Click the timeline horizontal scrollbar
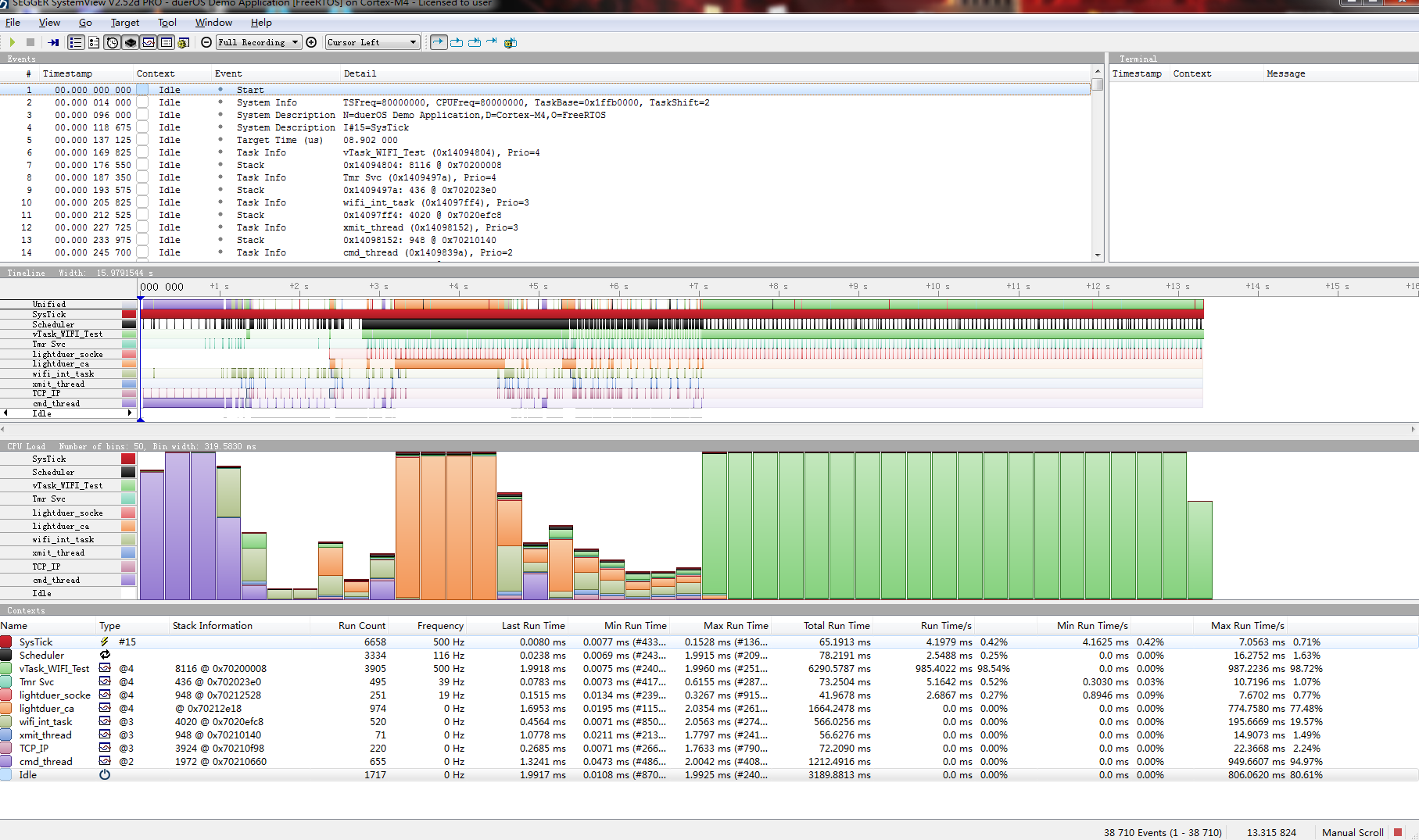Screen dimensions: 1419x840 (709, 429)
